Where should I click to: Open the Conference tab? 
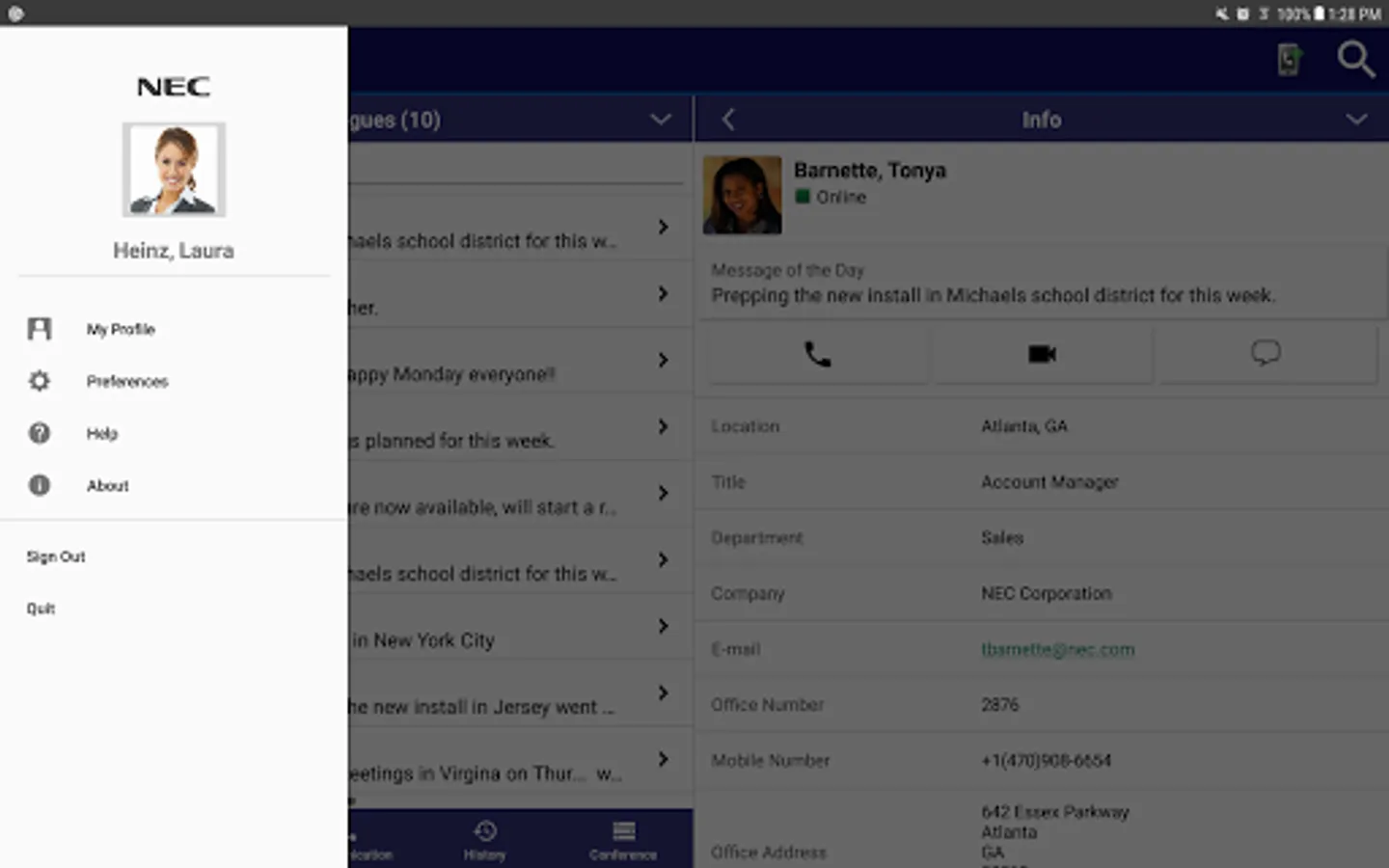[x=623, y=839]
